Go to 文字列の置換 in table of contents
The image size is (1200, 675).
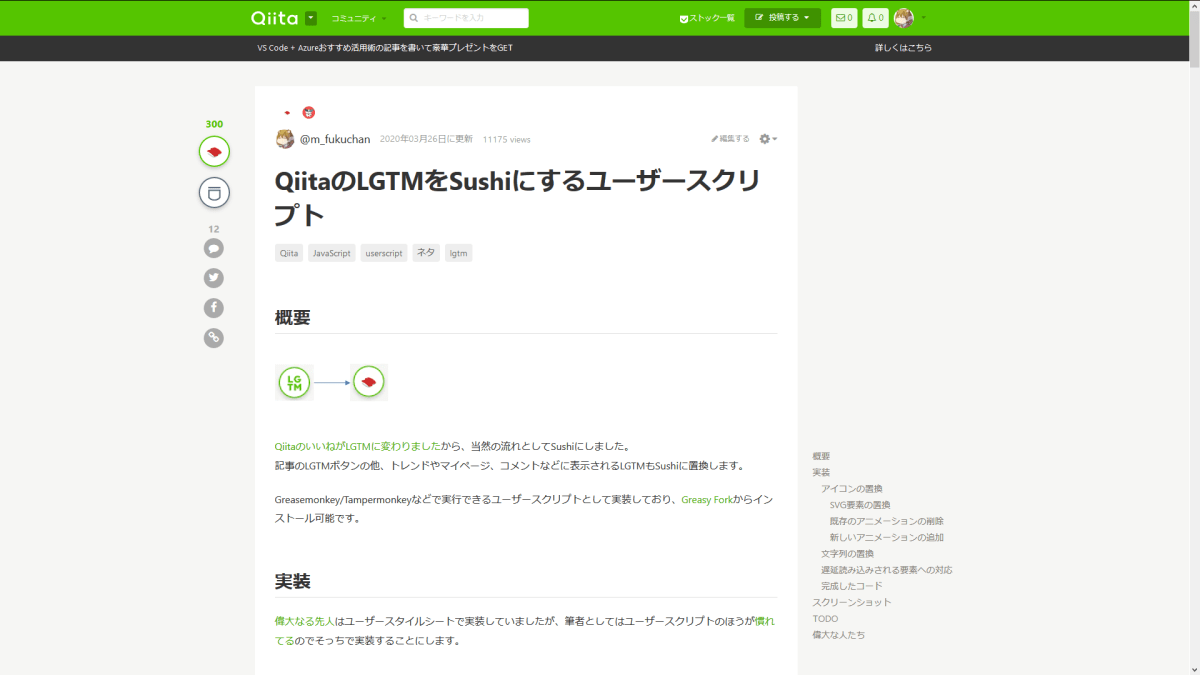pos(847,554)
